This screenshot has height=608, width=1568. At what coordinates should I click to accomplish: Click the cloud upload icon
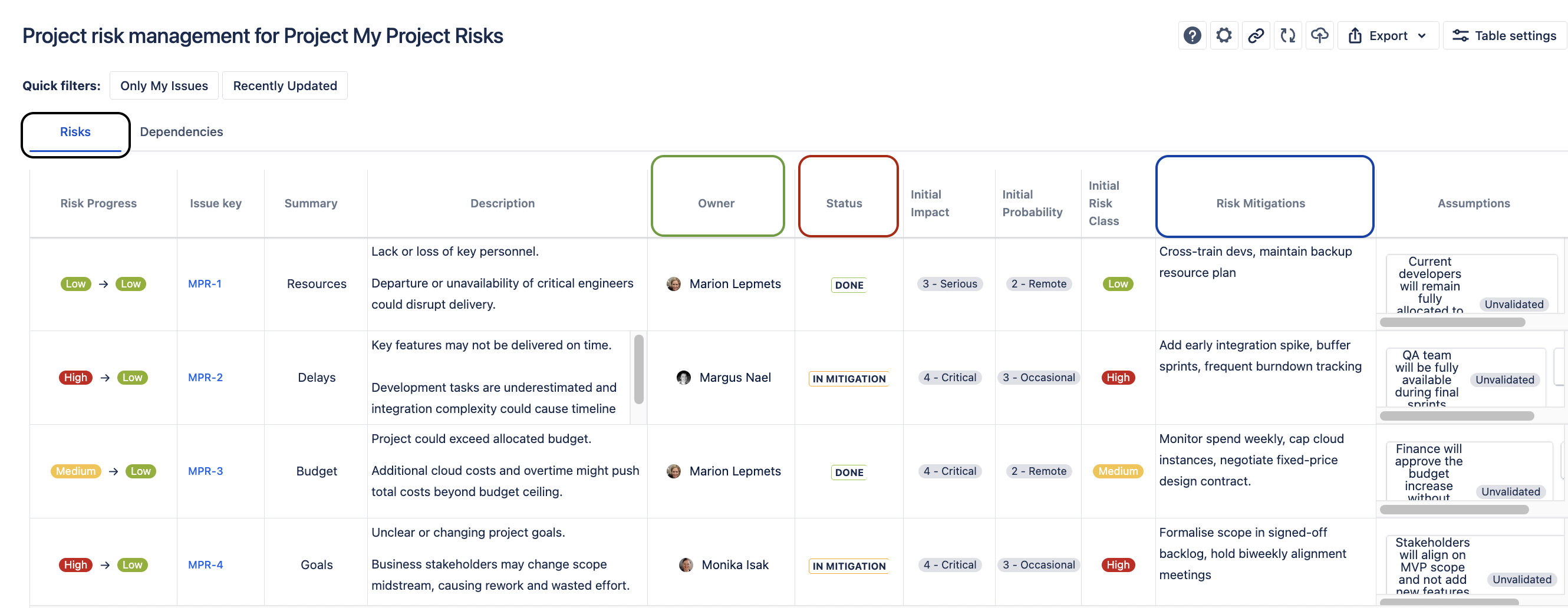click(x=1319, y=36)
